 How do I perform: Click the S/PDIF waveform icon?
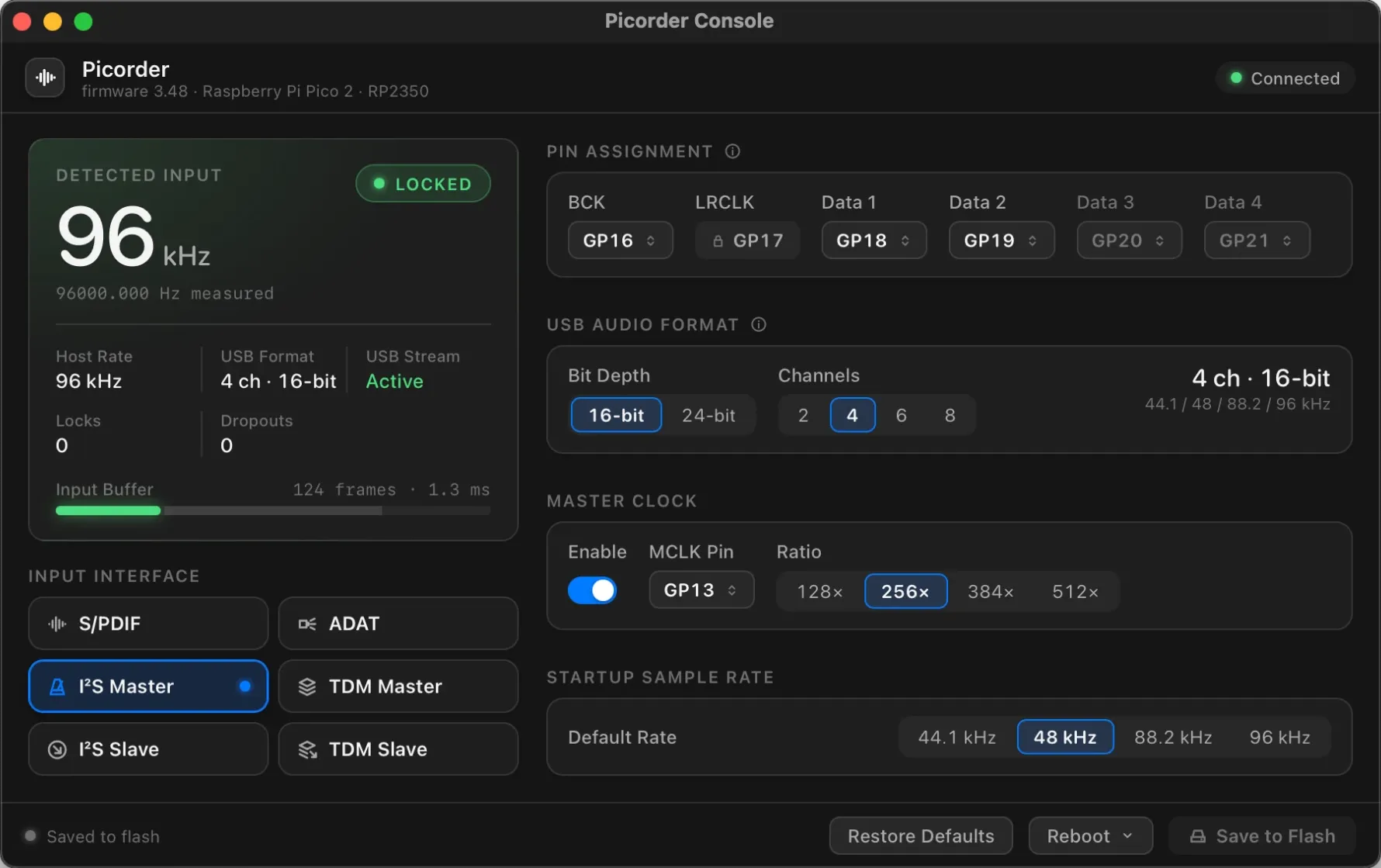click(57, 624)
